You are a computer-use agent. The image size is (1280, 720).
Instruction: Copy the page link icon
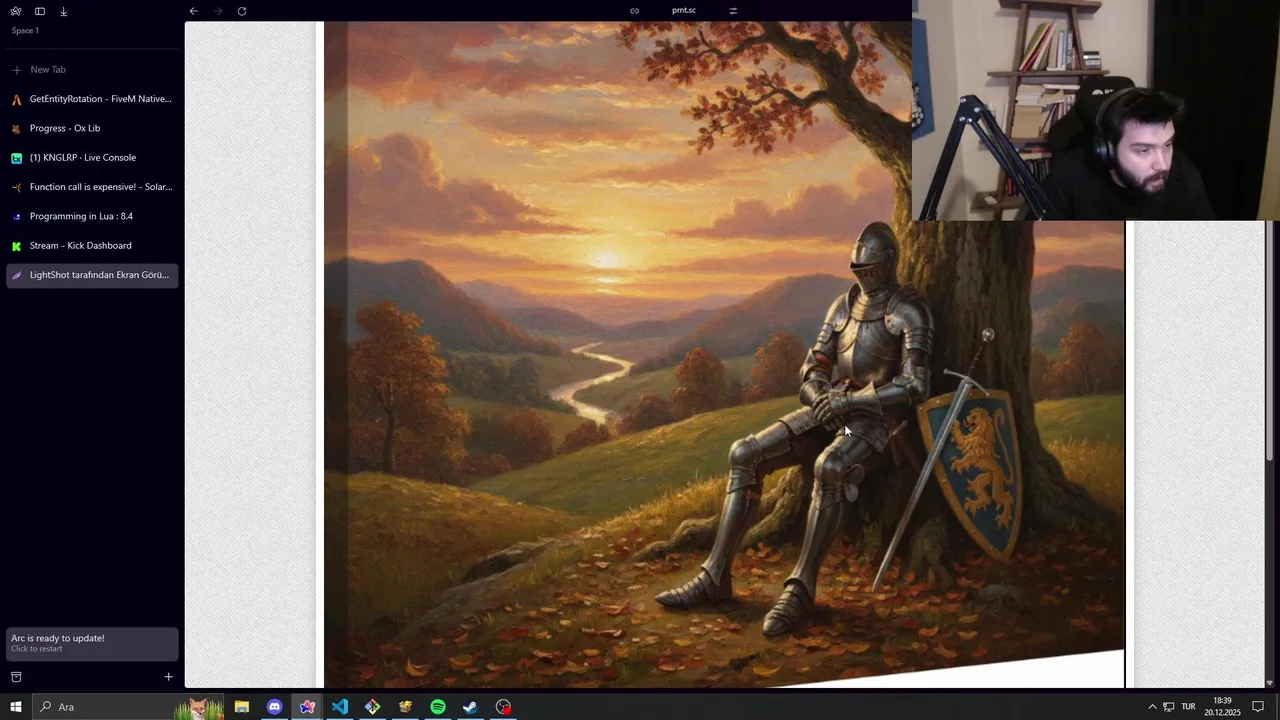pos(634,11)
